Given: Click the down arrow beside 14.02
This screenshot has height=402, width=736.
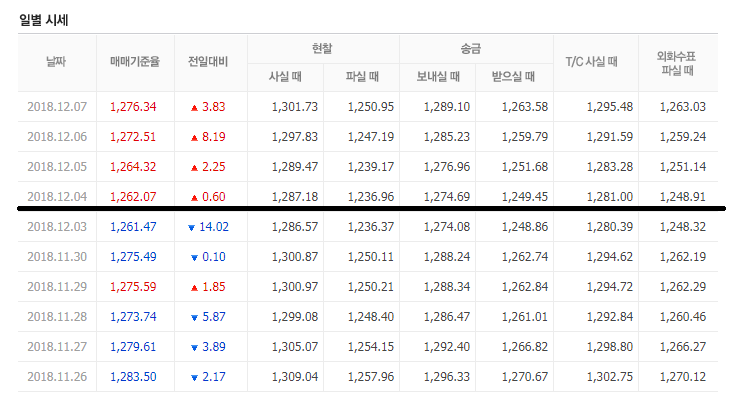Looking at the screenshot, I should pyautogui.click(x=191, y=228).
